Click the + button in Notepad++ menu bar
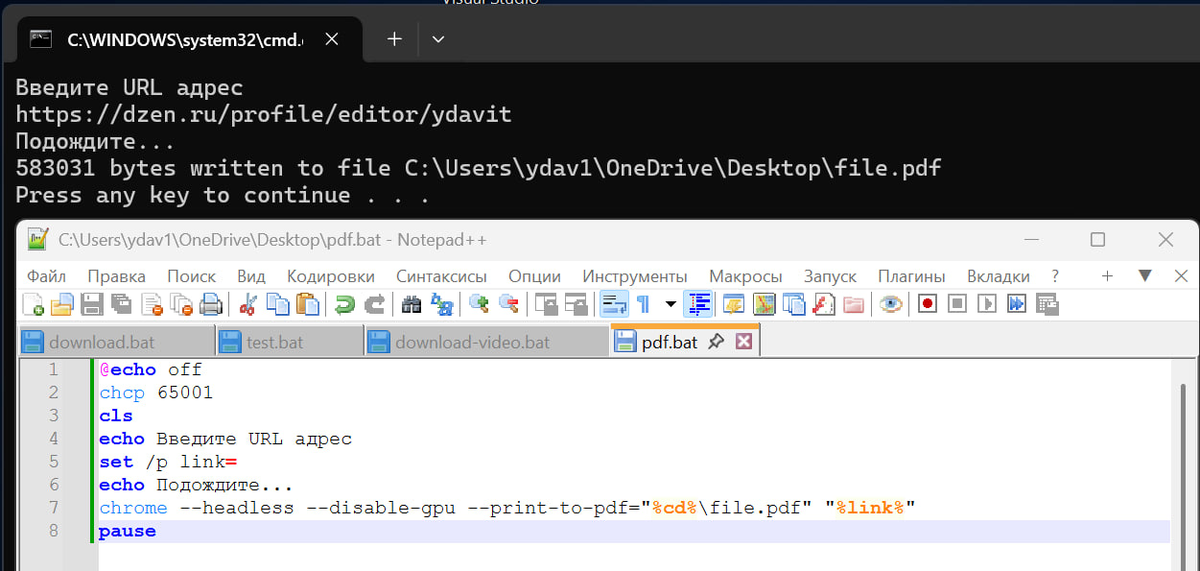1200x571 pixels. coord(1107,276)
